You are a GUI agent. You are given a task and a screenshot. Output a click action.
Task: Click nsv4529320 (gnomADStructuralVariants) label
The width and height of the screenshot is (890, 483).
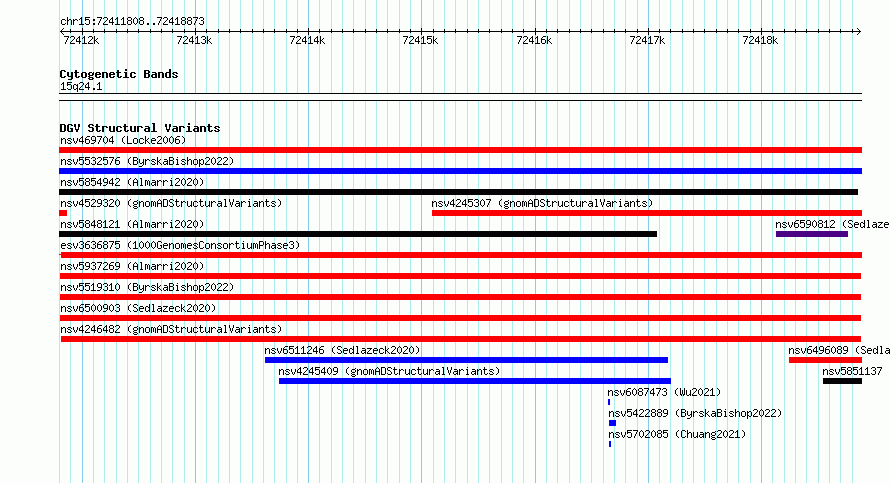click(171, 203)
